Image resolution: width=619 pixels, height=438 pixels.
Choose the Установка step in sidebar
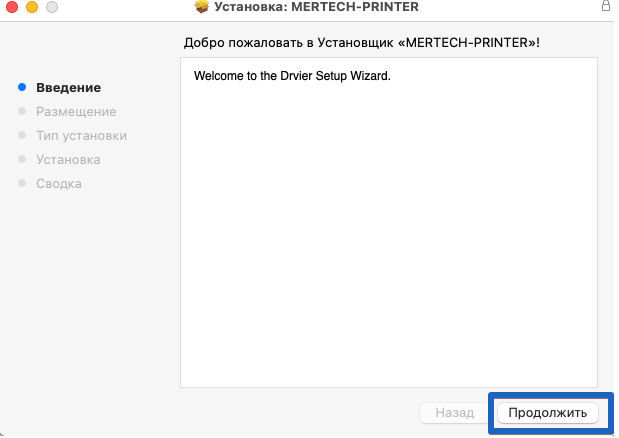pos(68,160)
